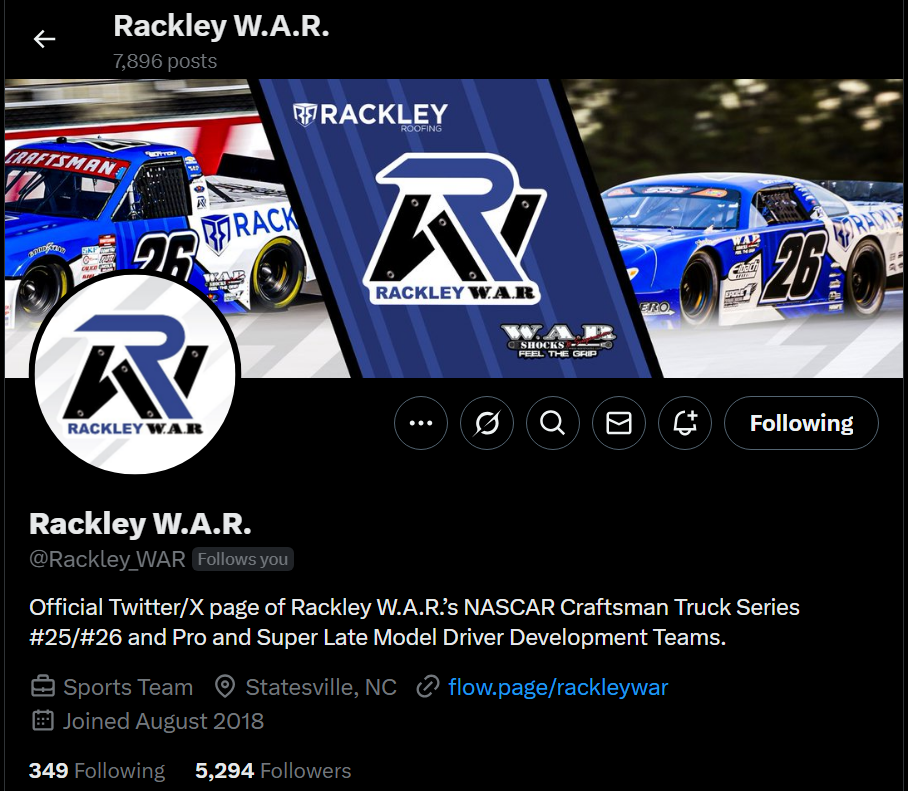The image size is (908, 791).
Task: Open the three-dots more options menu
Action: [421, 423]
